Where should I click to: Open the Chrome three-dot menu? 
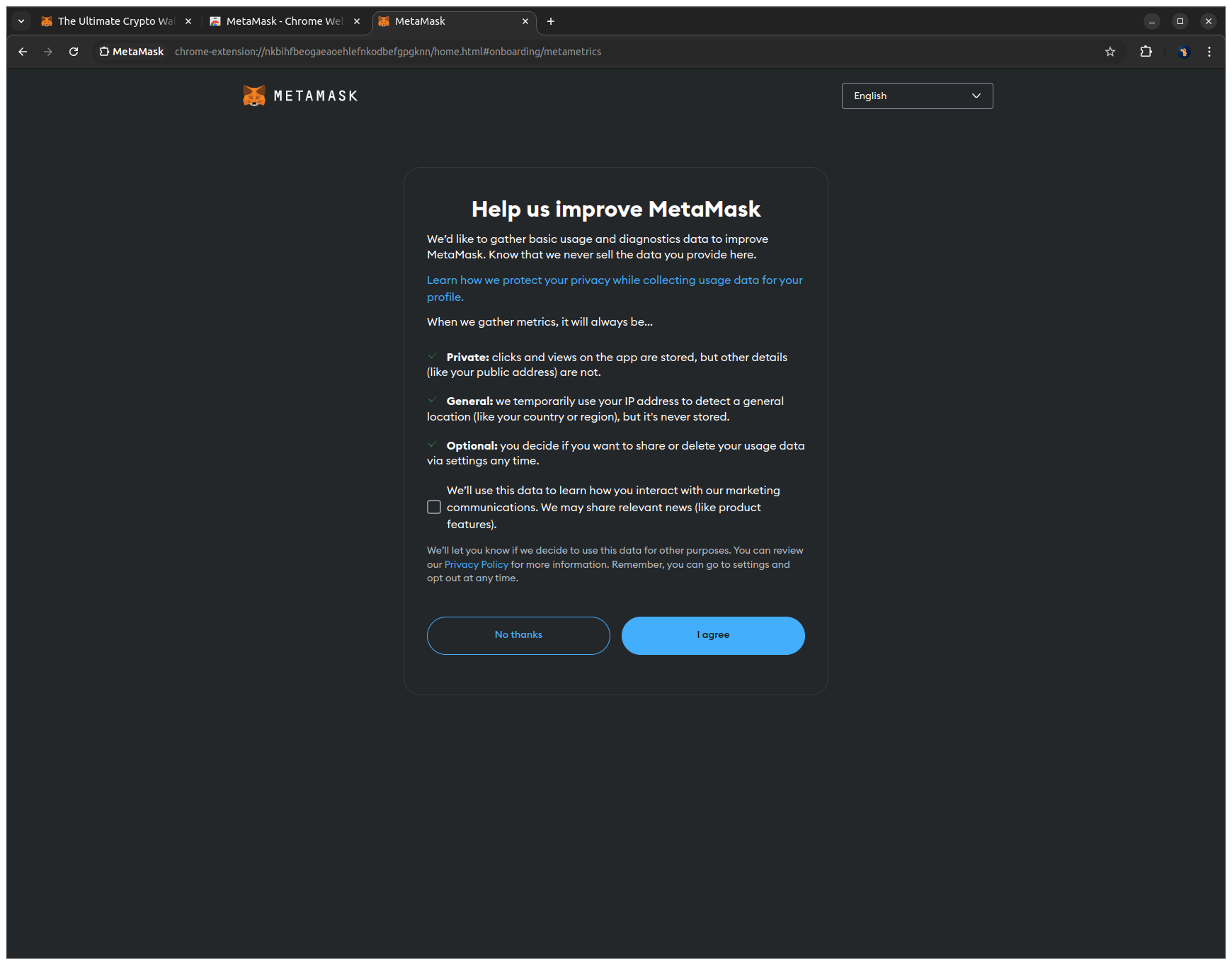(1209, 52)
